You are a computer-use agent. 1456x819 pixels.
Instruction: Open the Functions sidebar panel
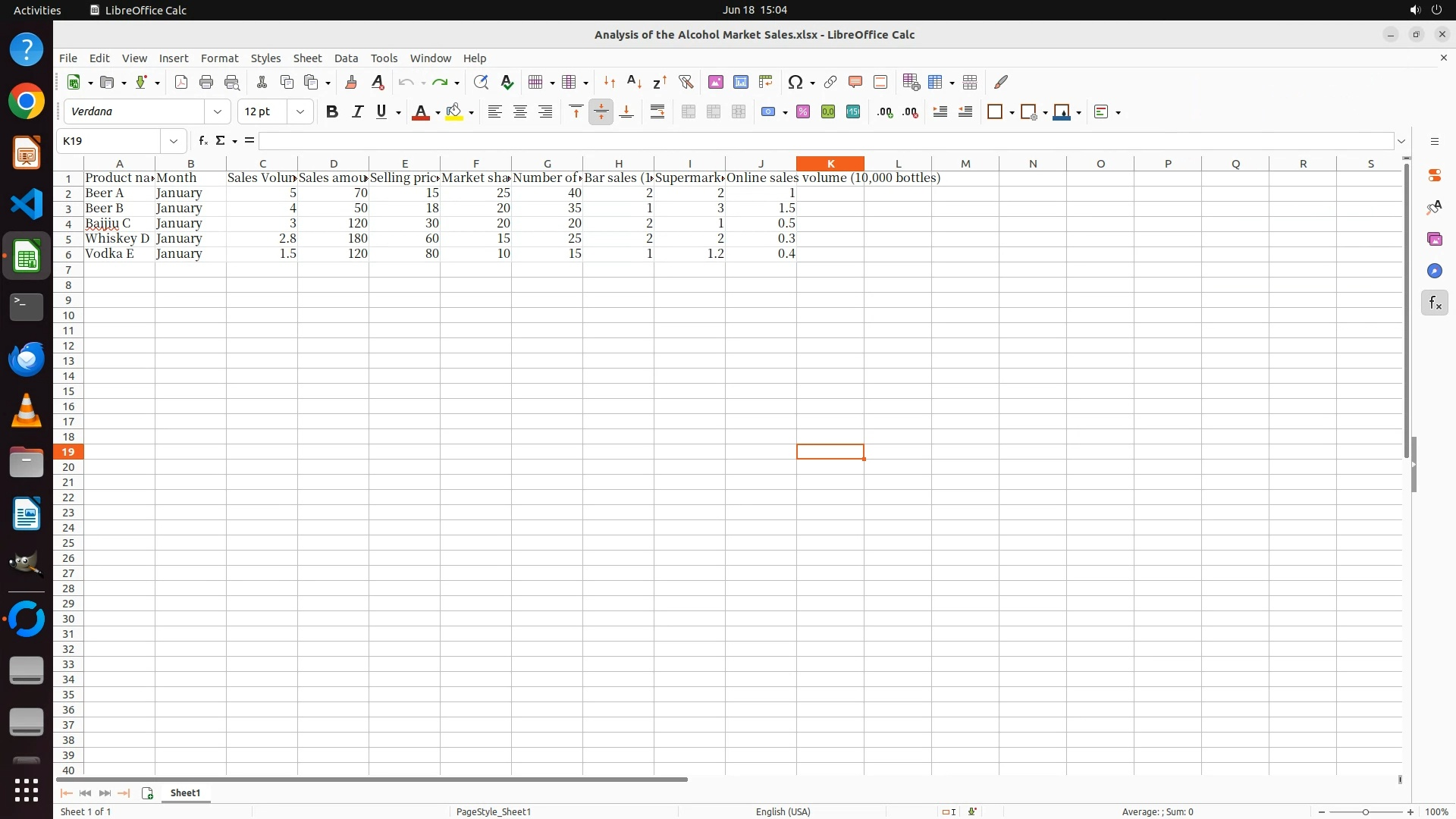1434,303
